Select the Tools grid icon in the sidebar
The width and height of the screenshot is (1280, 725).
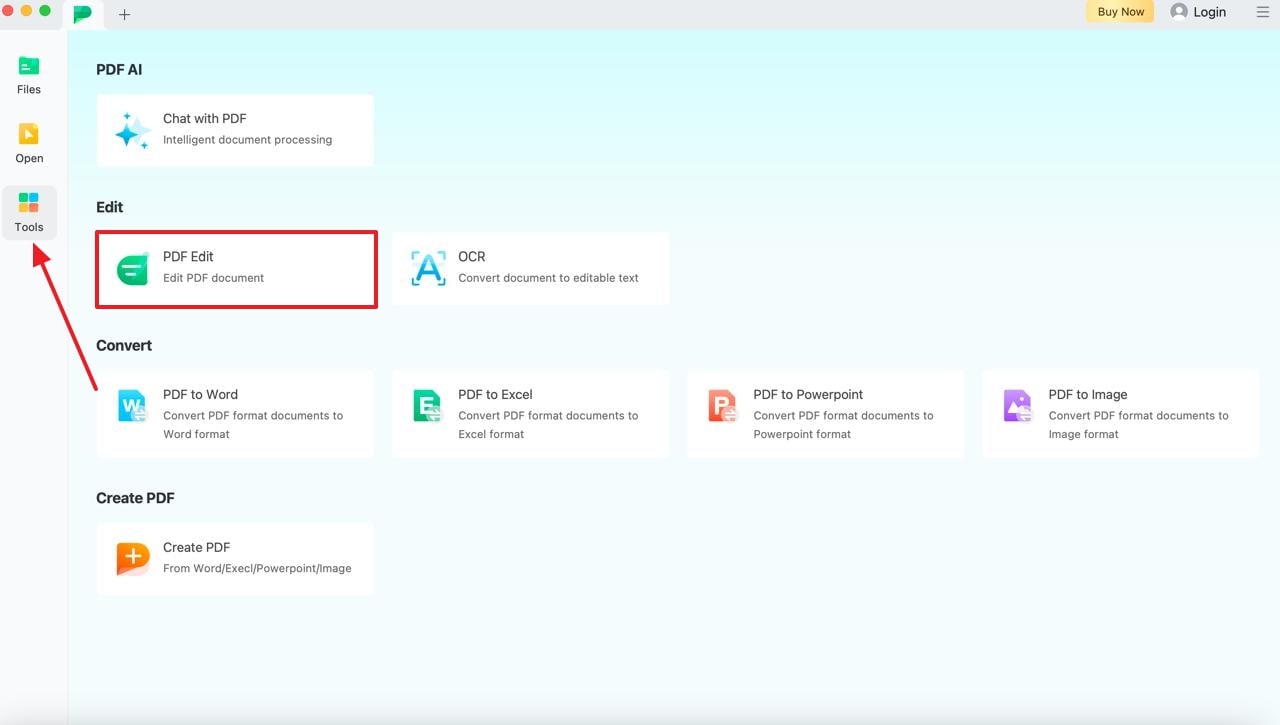29,203
